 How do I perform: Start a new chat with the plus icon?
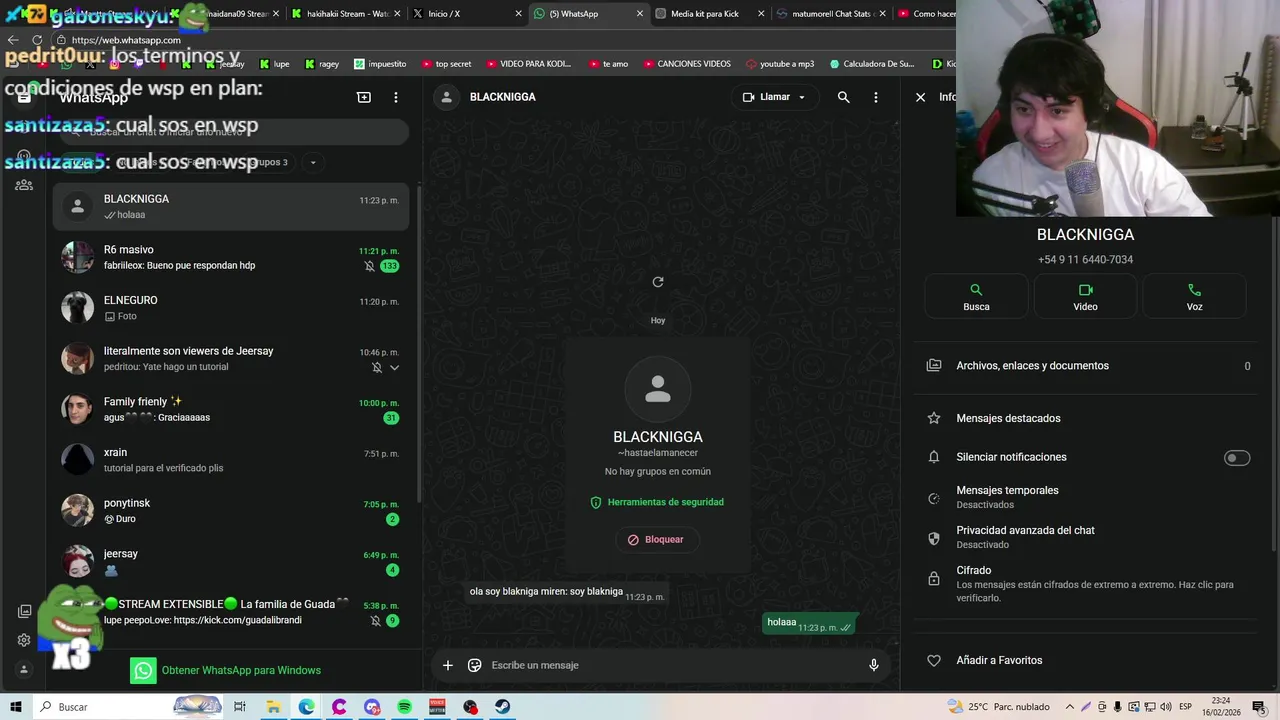pyautogui.click(x=364, y=97)
